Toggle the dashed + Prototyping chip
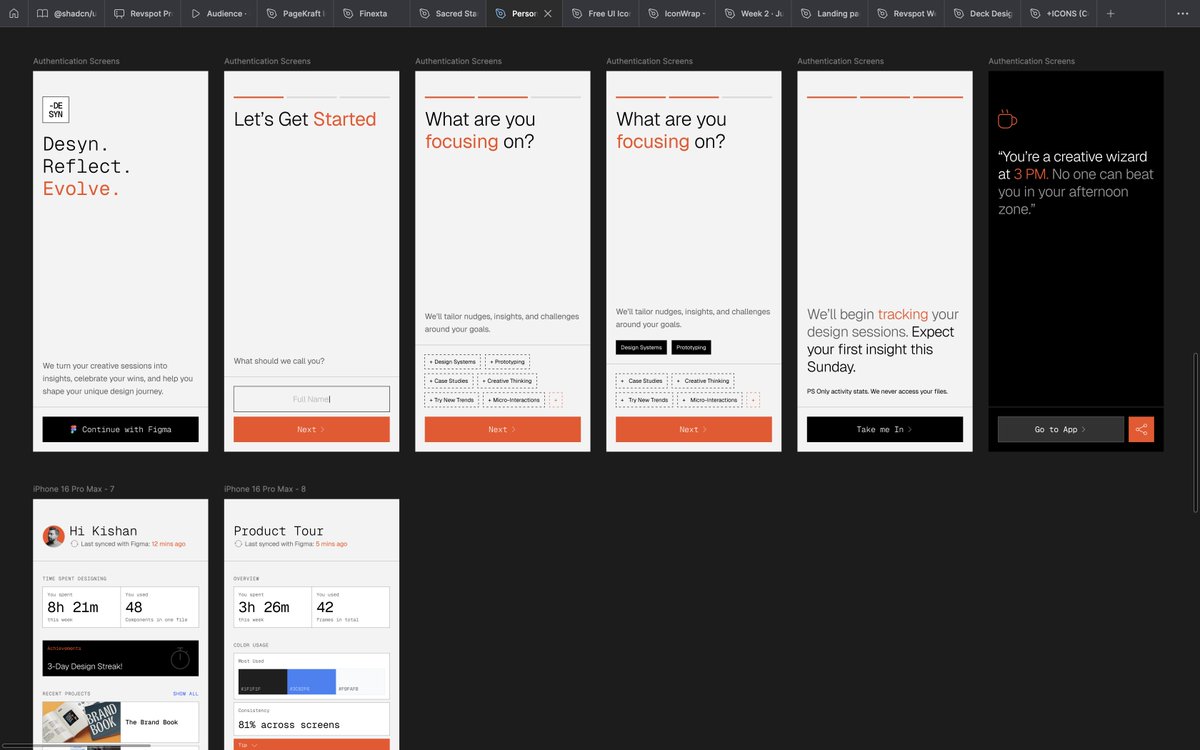This screenshot has width=1200, height=750. coord(507,362)
